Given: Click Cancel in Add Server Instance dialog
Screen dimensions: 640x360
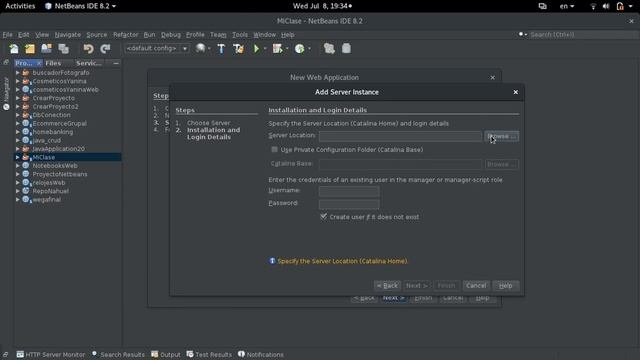Looking at the screenshot, I should 476,286.
